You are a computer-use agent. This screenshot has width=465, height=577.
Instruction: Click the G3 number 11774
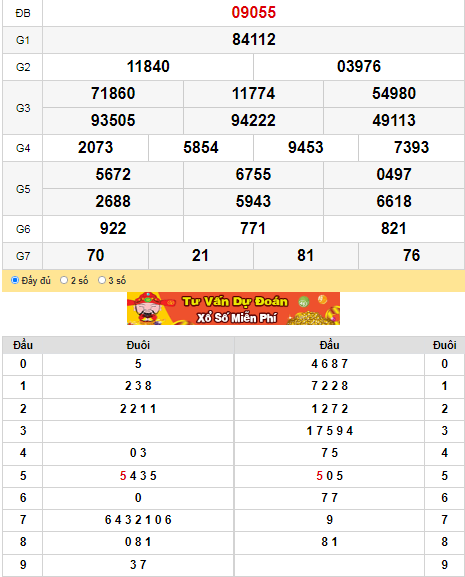tap(253, 93)
